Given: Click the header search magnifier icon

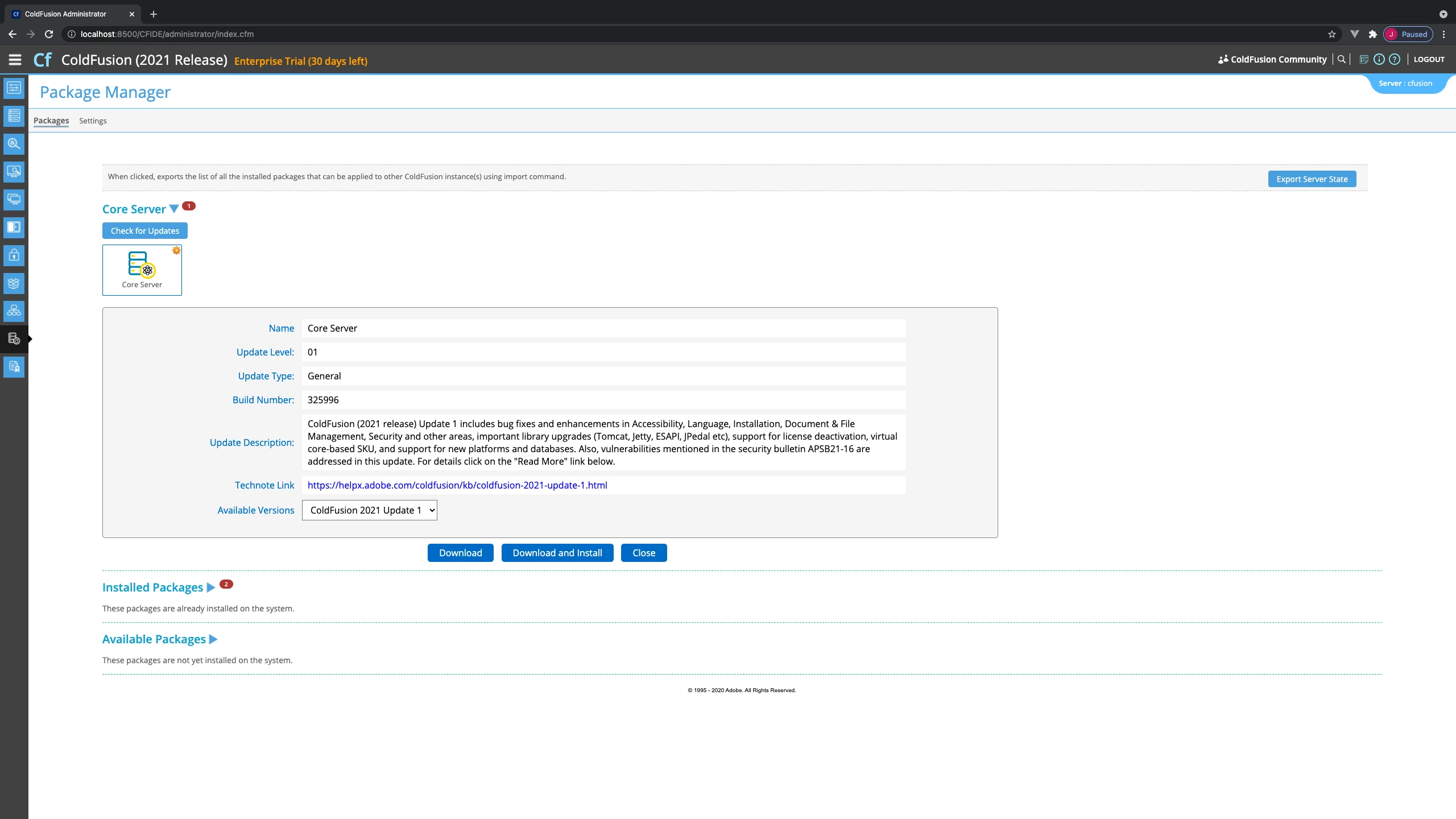Looking at the screenshot, I should click(x=1342, y=59).
